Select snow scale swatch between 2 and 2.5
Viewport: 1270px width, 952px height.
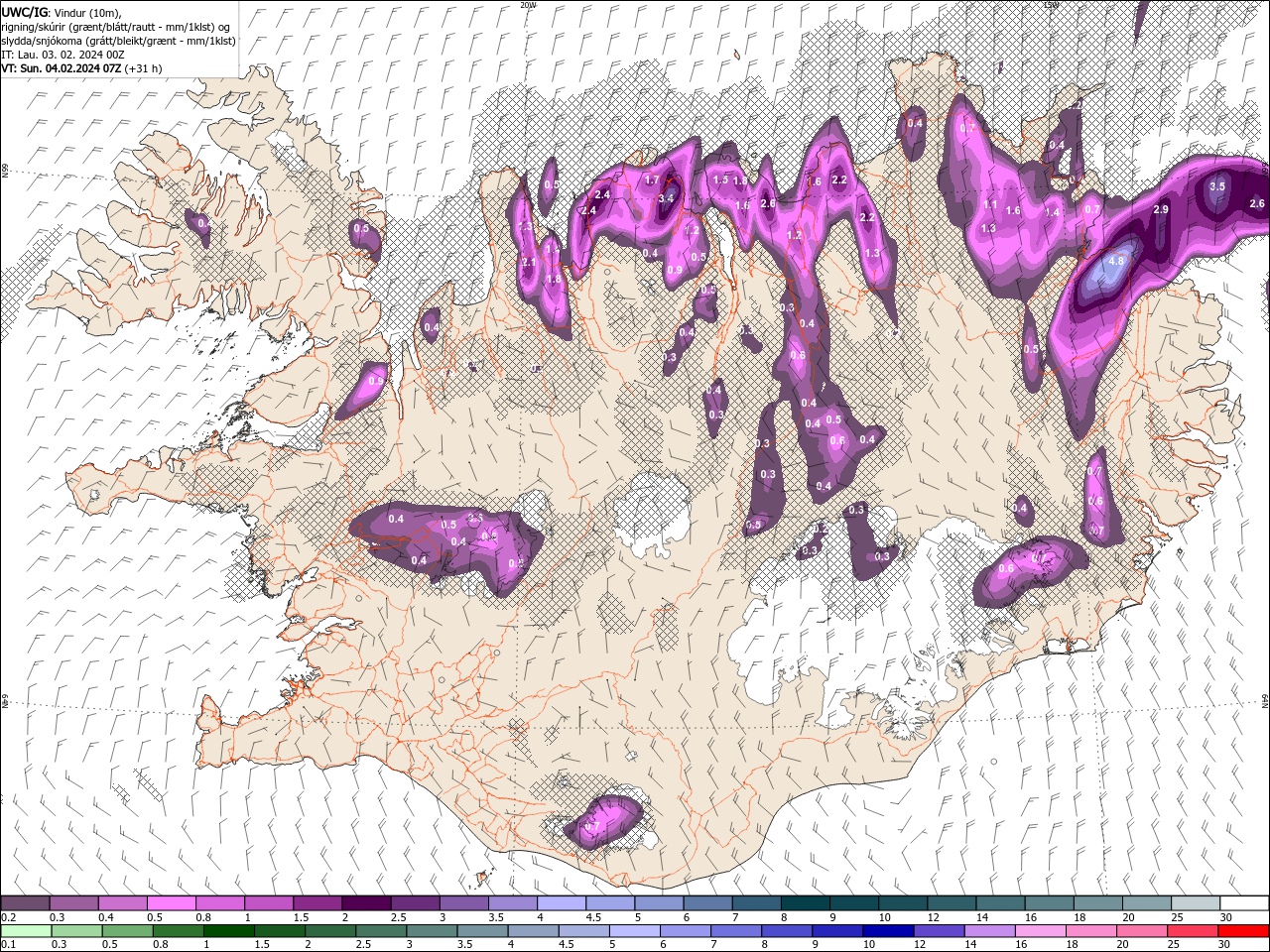coord(366,903)
